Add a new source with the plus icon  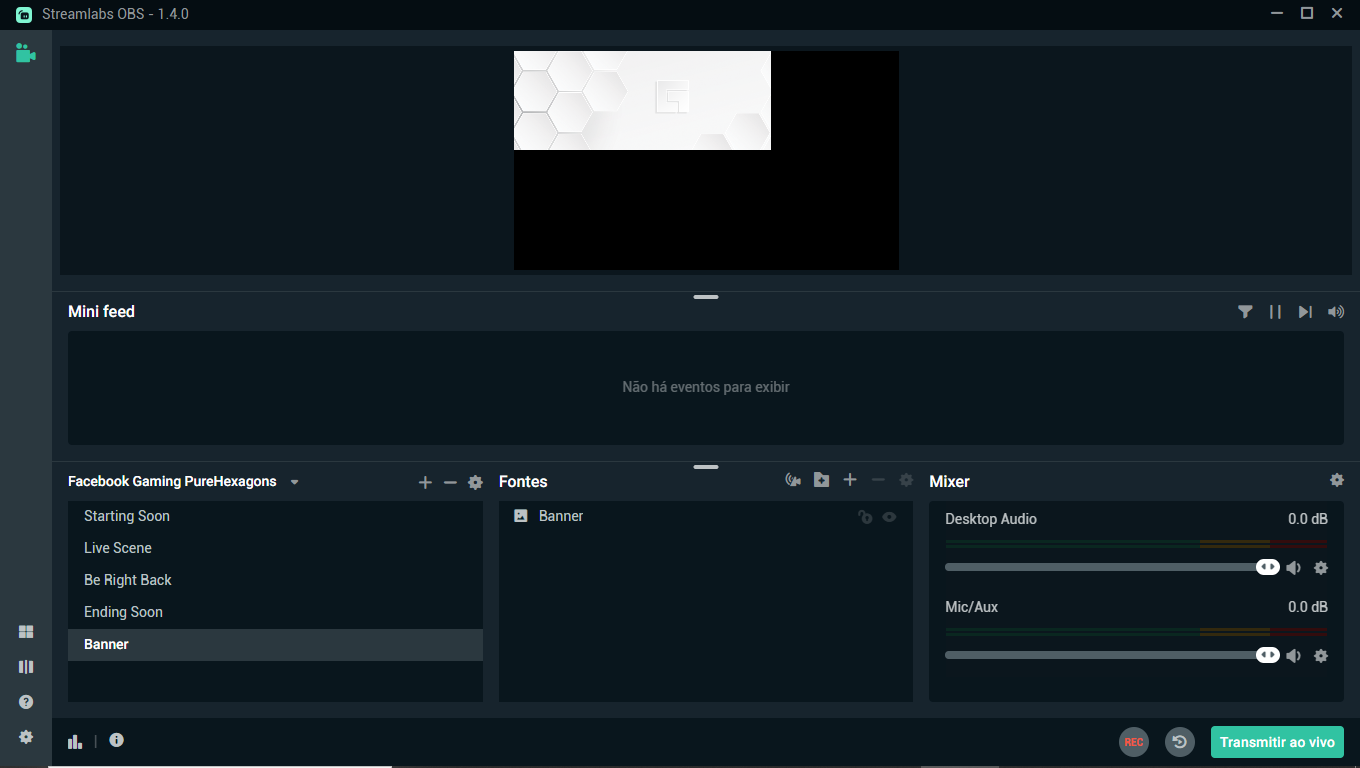pyautogui.click(x=849, y=480)
